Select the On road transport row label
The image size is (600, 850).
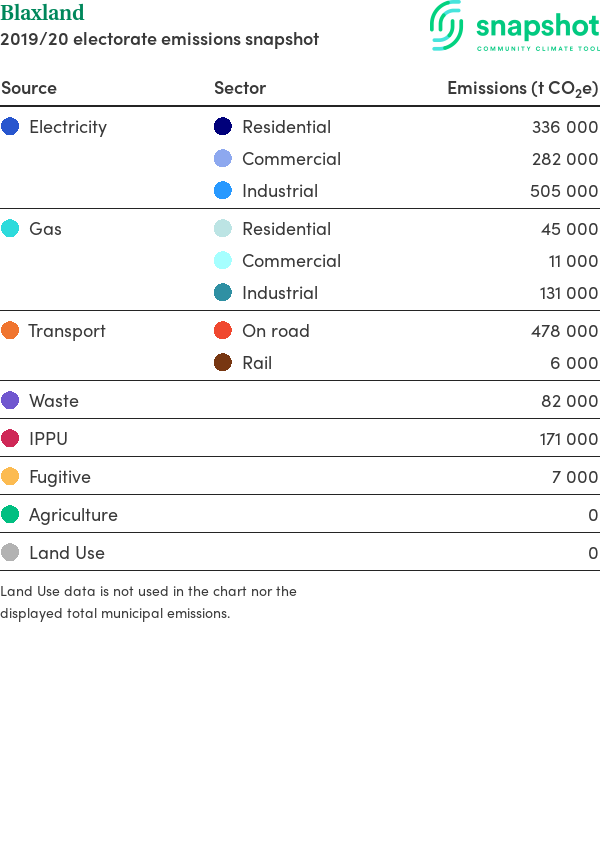click(276, 331)
